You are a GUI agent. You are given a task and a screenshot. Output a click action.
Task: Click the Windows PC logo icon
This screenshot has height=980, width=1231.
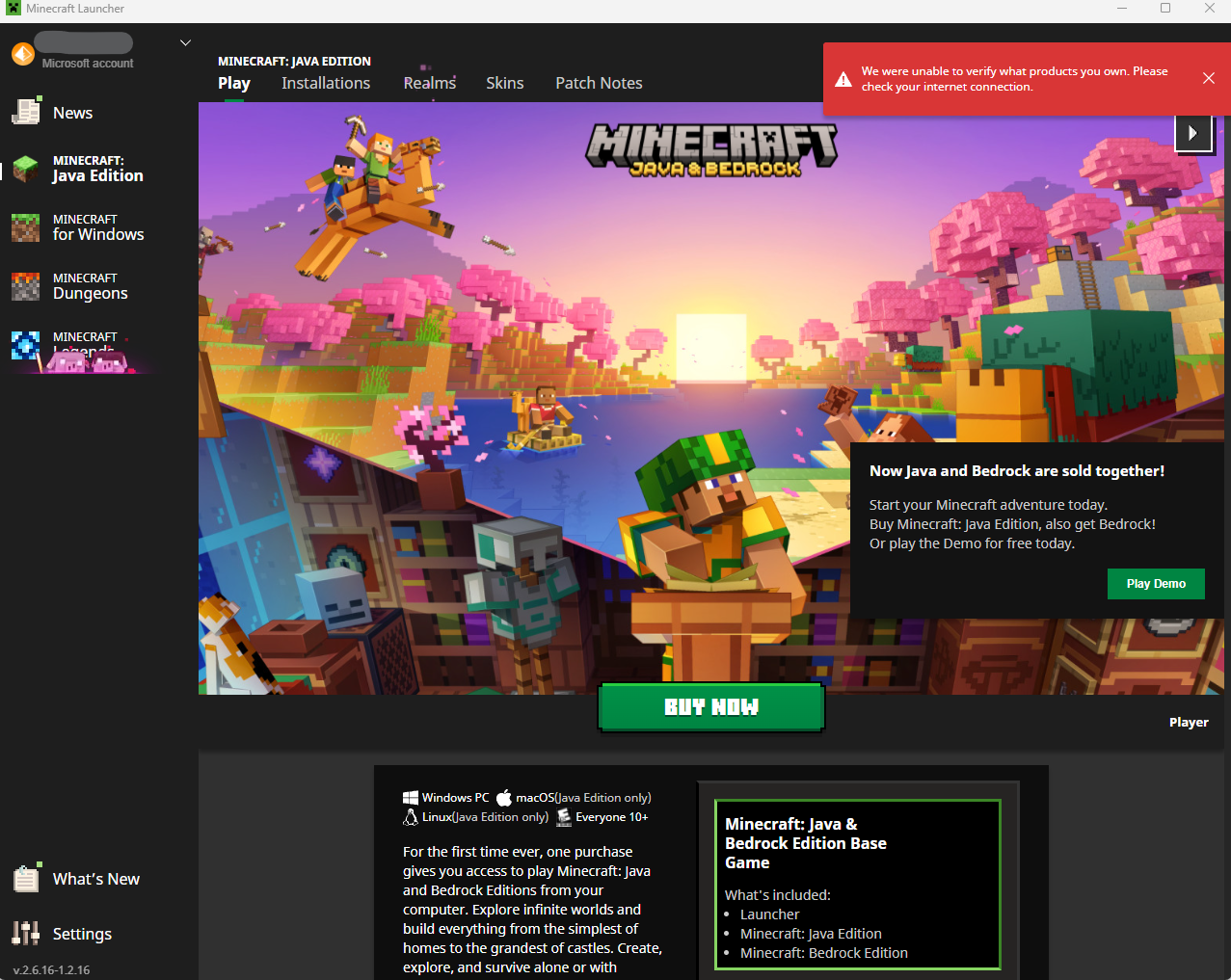tap(411, 798)
